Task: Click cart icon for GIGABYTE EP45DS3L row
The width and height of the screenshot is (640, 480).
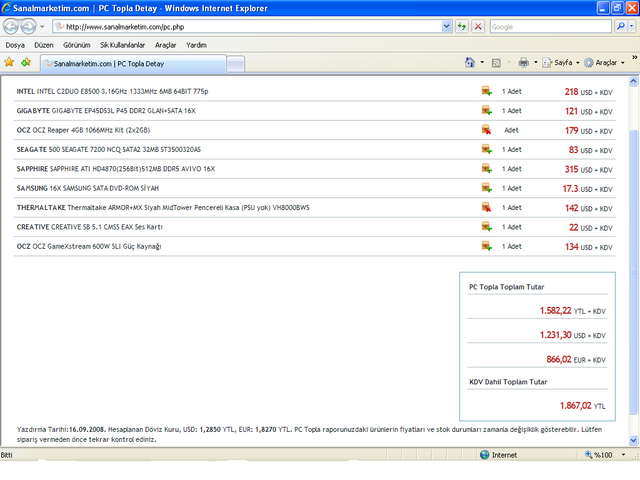Action: (486, 110)
